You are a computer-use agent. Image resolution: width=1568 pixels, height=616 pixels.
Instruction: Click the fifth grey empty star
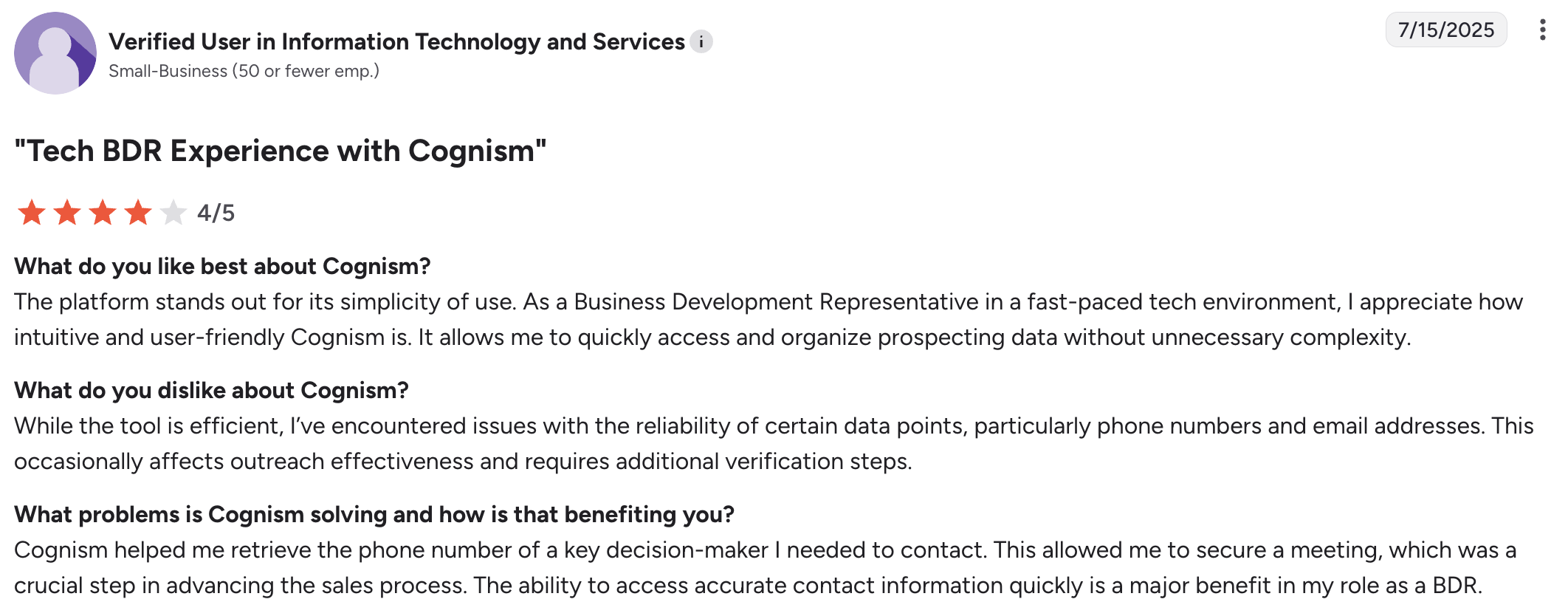[173, 213]
